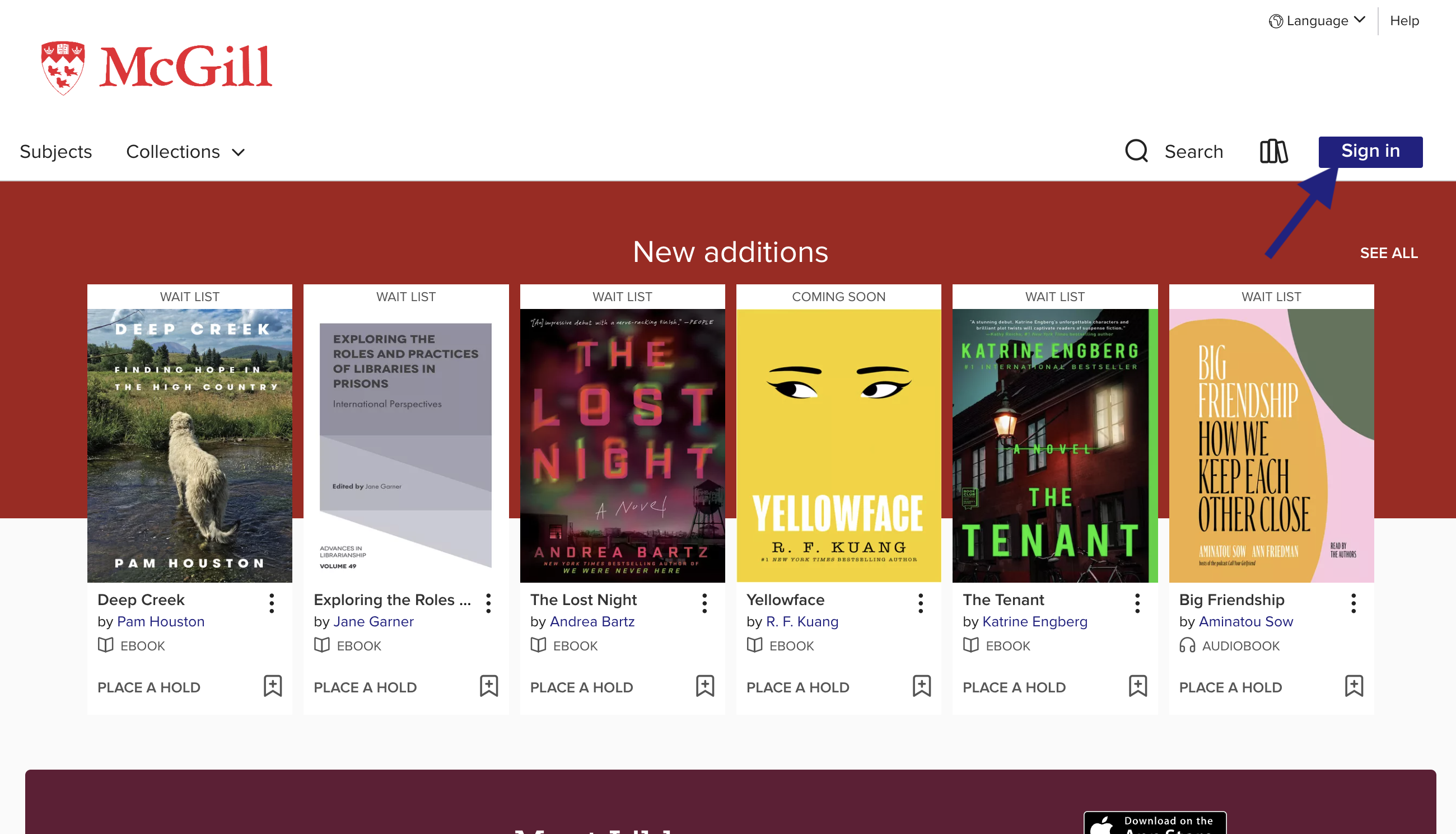1456x834 pixels.
Task: Open Exploring the Roles title link
Action: click(x=393, y=599)
